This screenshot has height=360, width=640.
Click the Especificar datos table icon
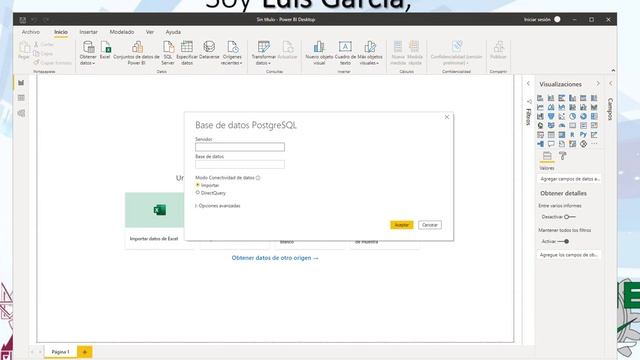point(187,47)
